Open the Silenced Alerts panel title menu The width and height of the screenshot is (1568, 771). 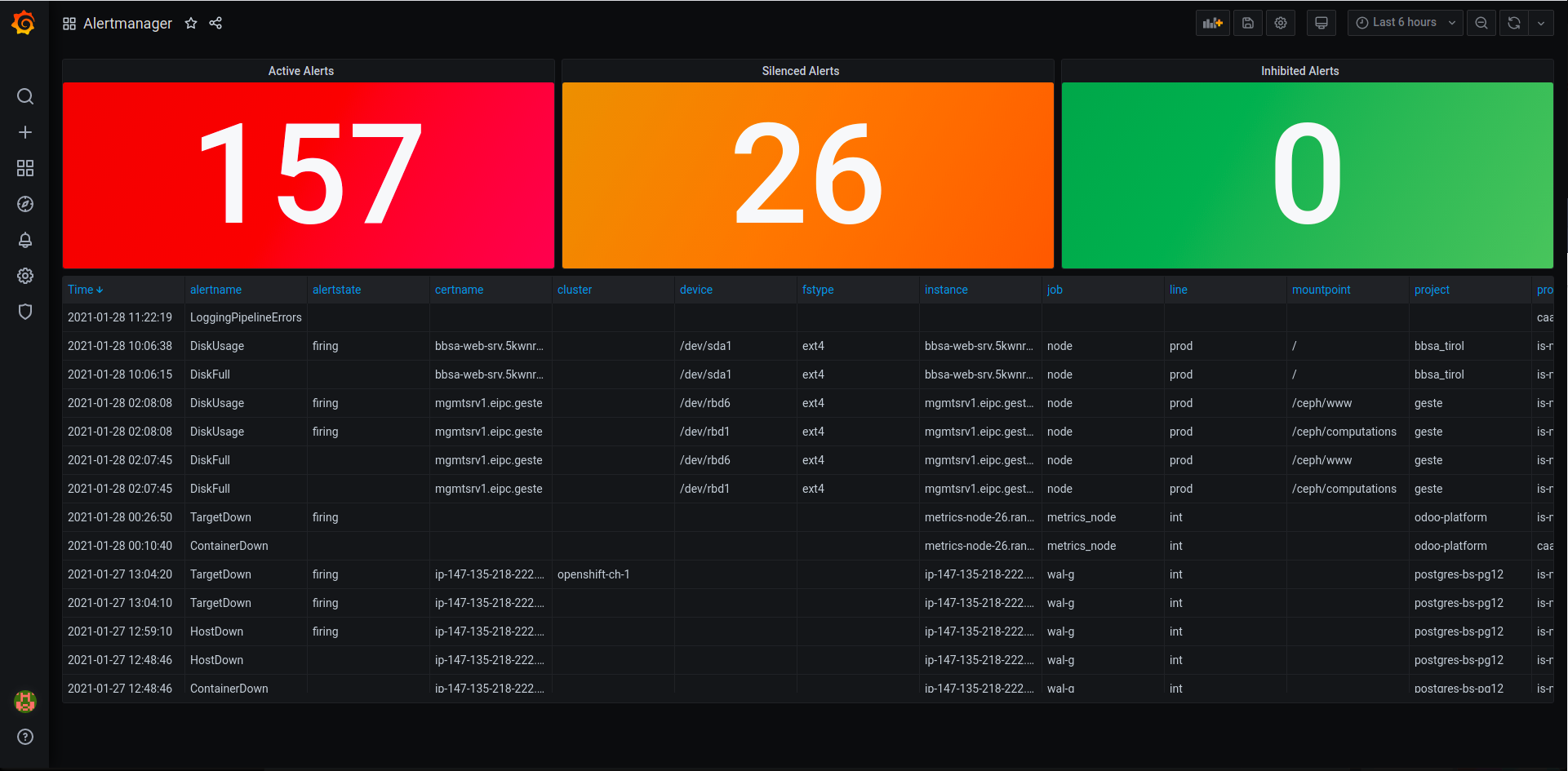point(800,71)
